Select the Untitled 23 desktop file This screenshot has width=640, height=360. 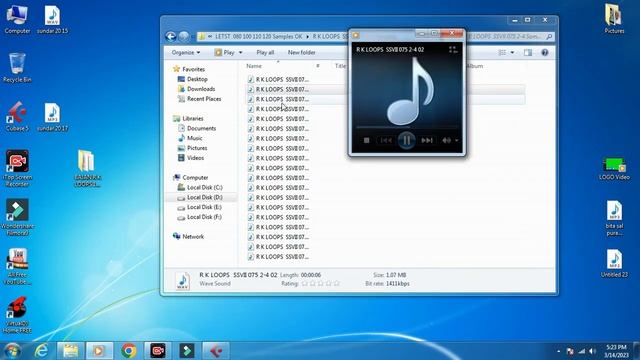pos(614,263)
